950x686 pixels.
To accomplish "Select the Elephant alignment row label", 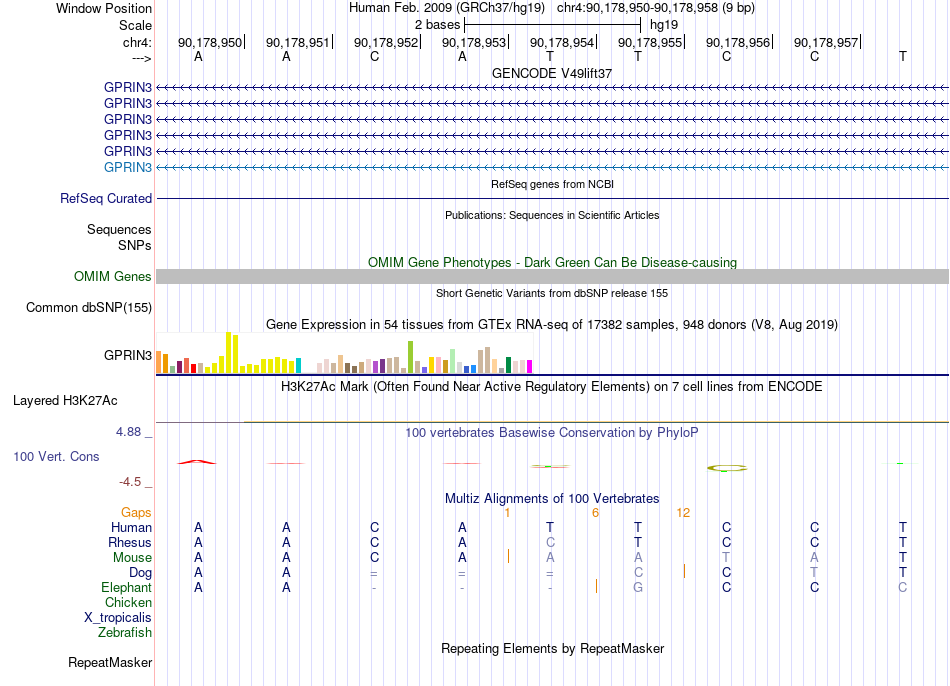I will point(127,587).
